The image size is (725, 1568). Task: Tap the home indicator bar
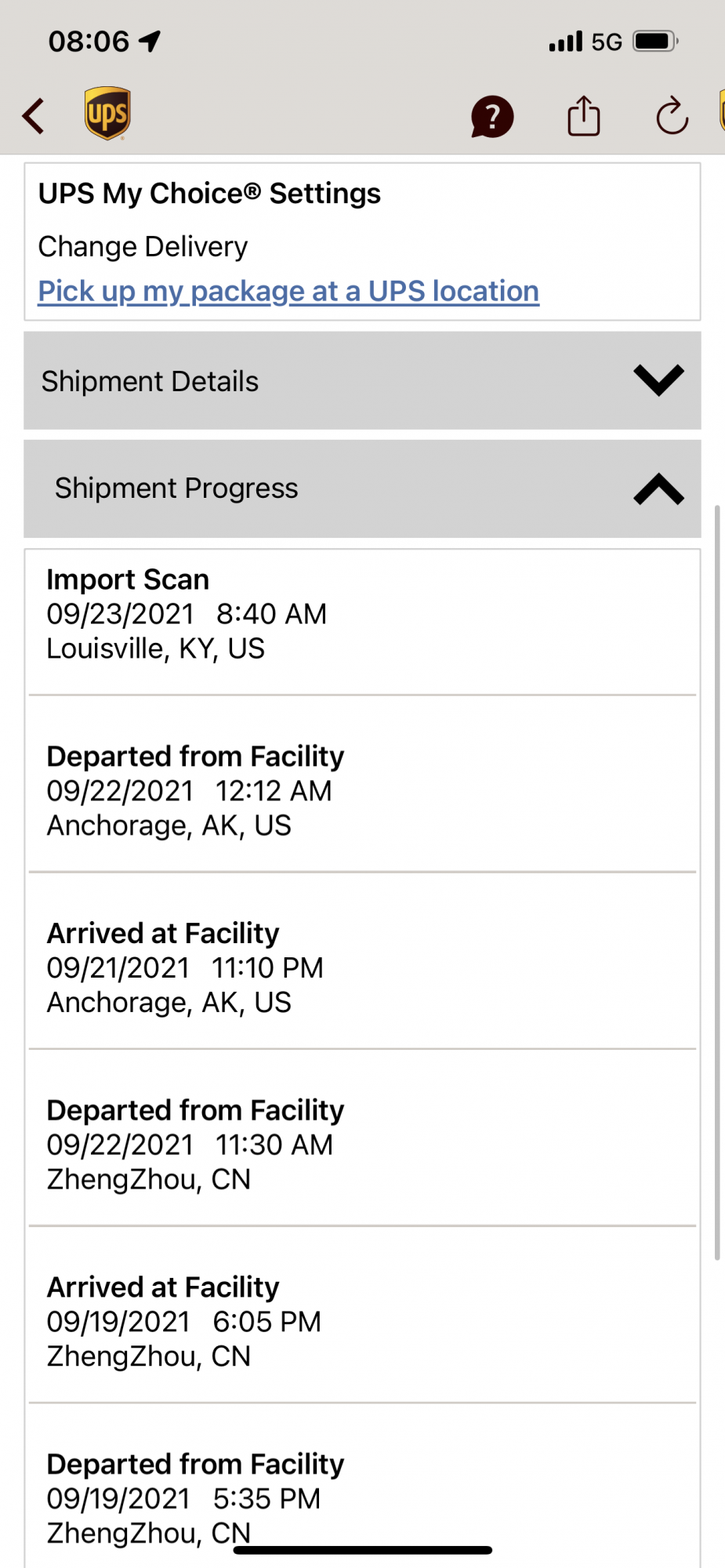(362, 1550)
